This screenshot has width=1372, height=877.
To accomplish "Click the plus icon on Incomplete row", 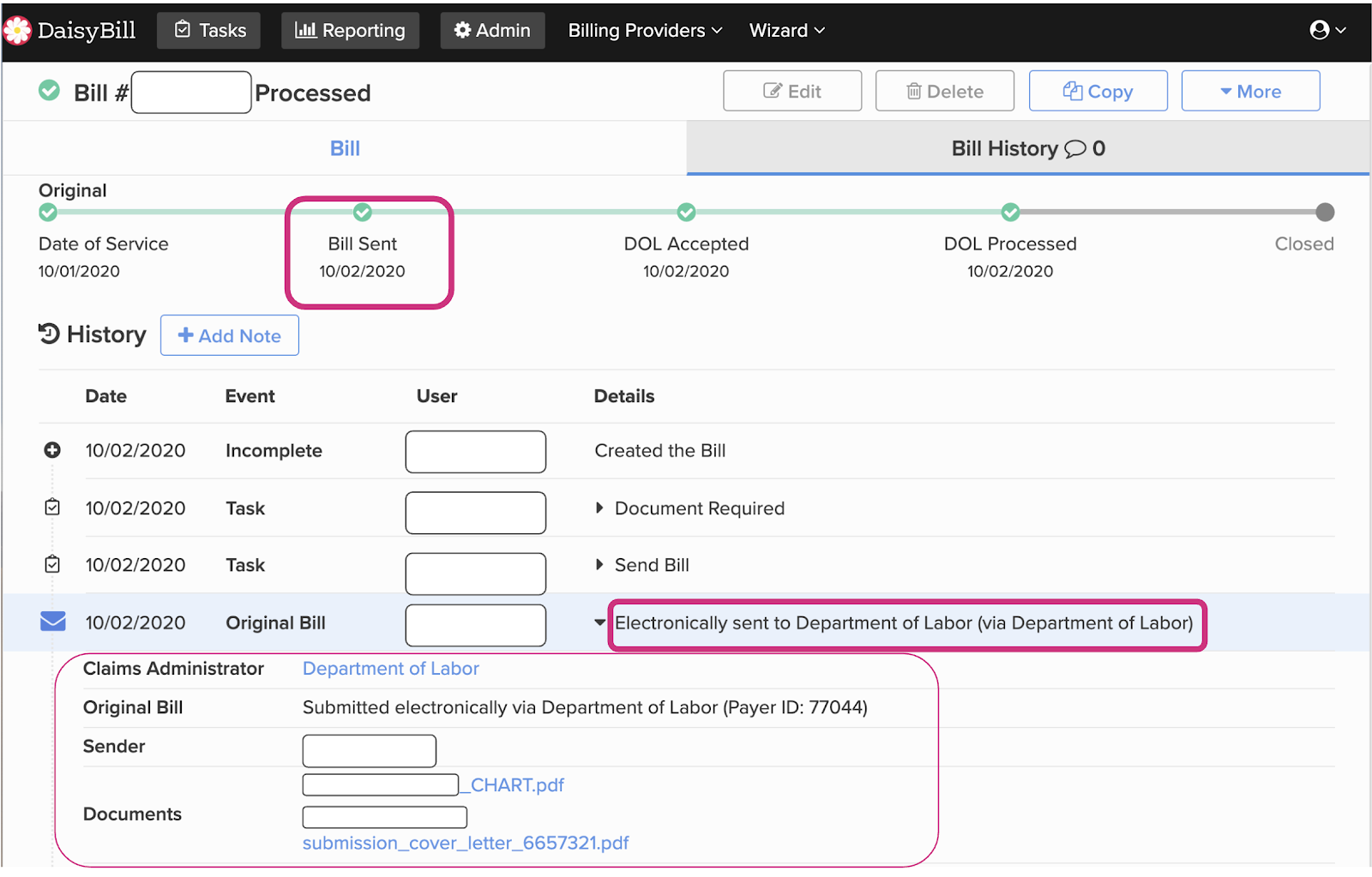I will coord(52,450).
